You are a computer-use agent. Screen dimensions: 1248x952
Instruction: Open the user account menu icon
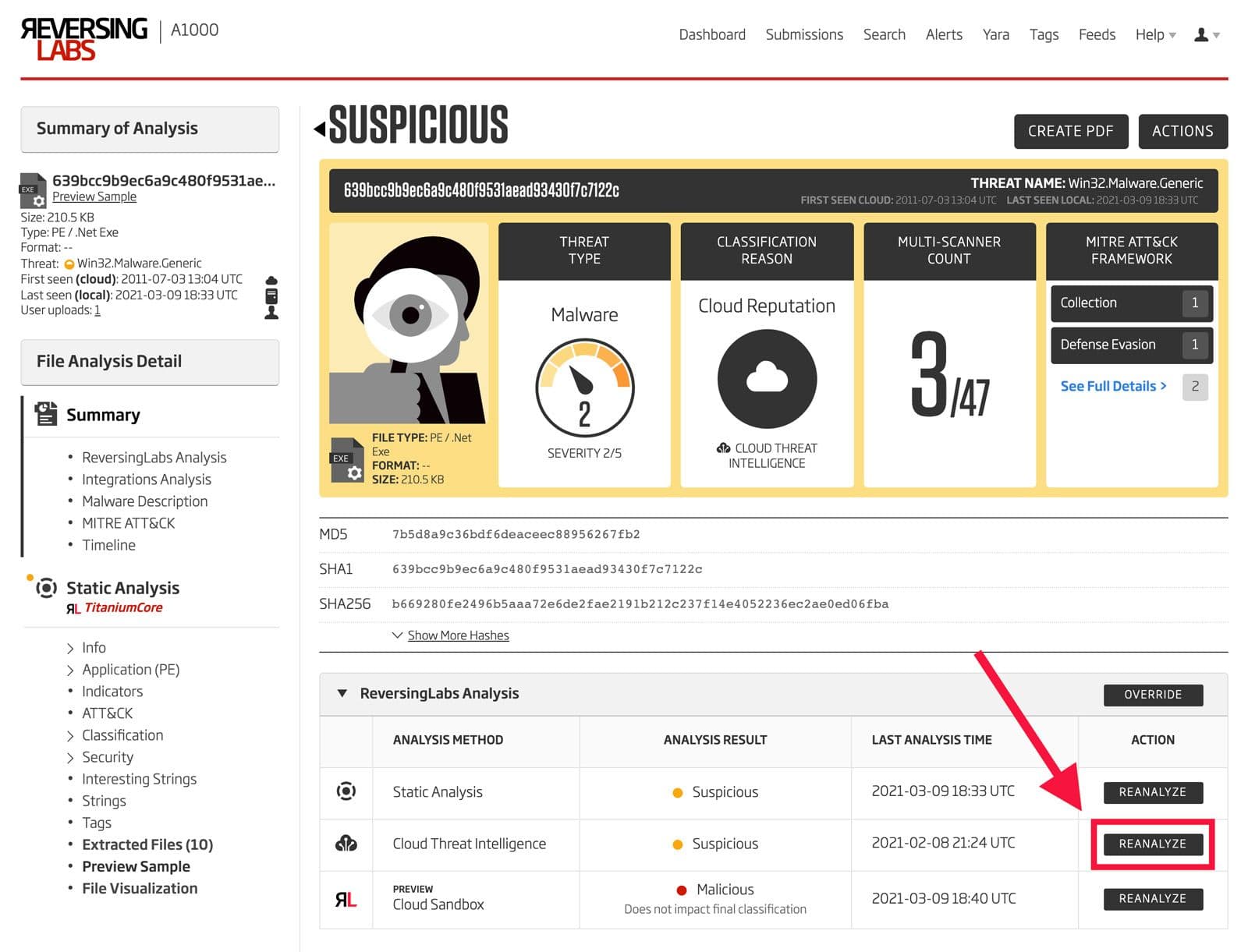[1207, 35]
